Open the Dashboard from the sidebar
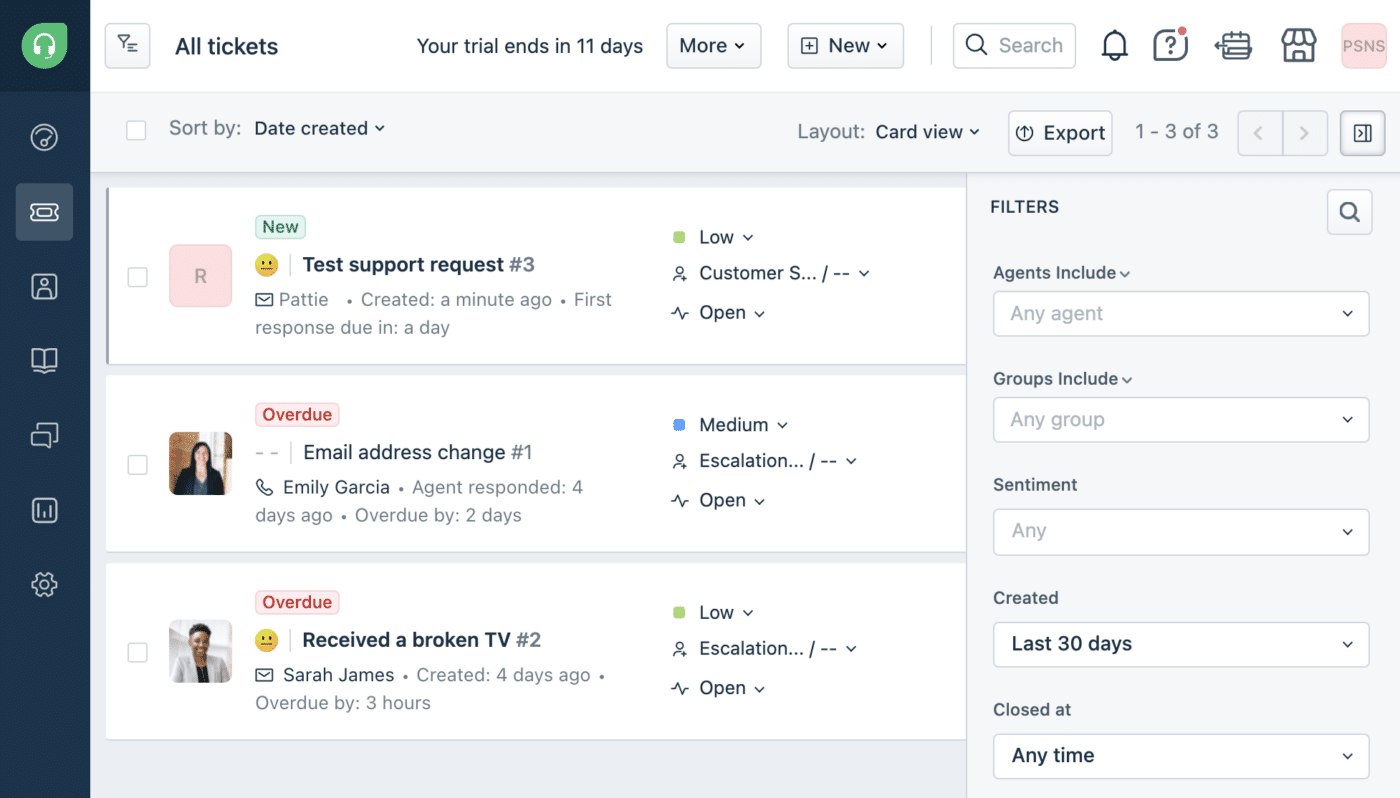The width and height of the screenshot is (1400, 798). pos(44,137)
